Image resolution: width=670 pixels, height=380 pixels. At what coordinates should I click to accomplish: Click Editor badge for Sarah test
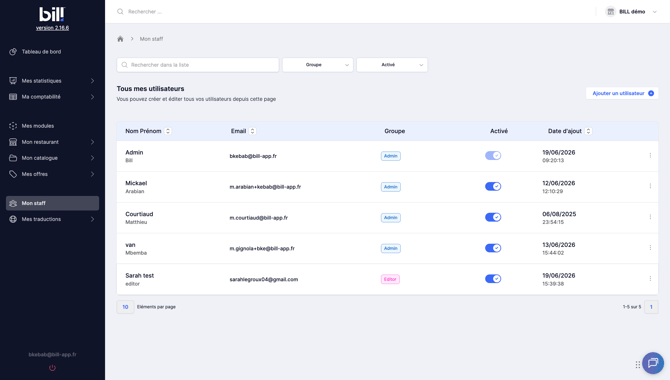click(390, 279)
